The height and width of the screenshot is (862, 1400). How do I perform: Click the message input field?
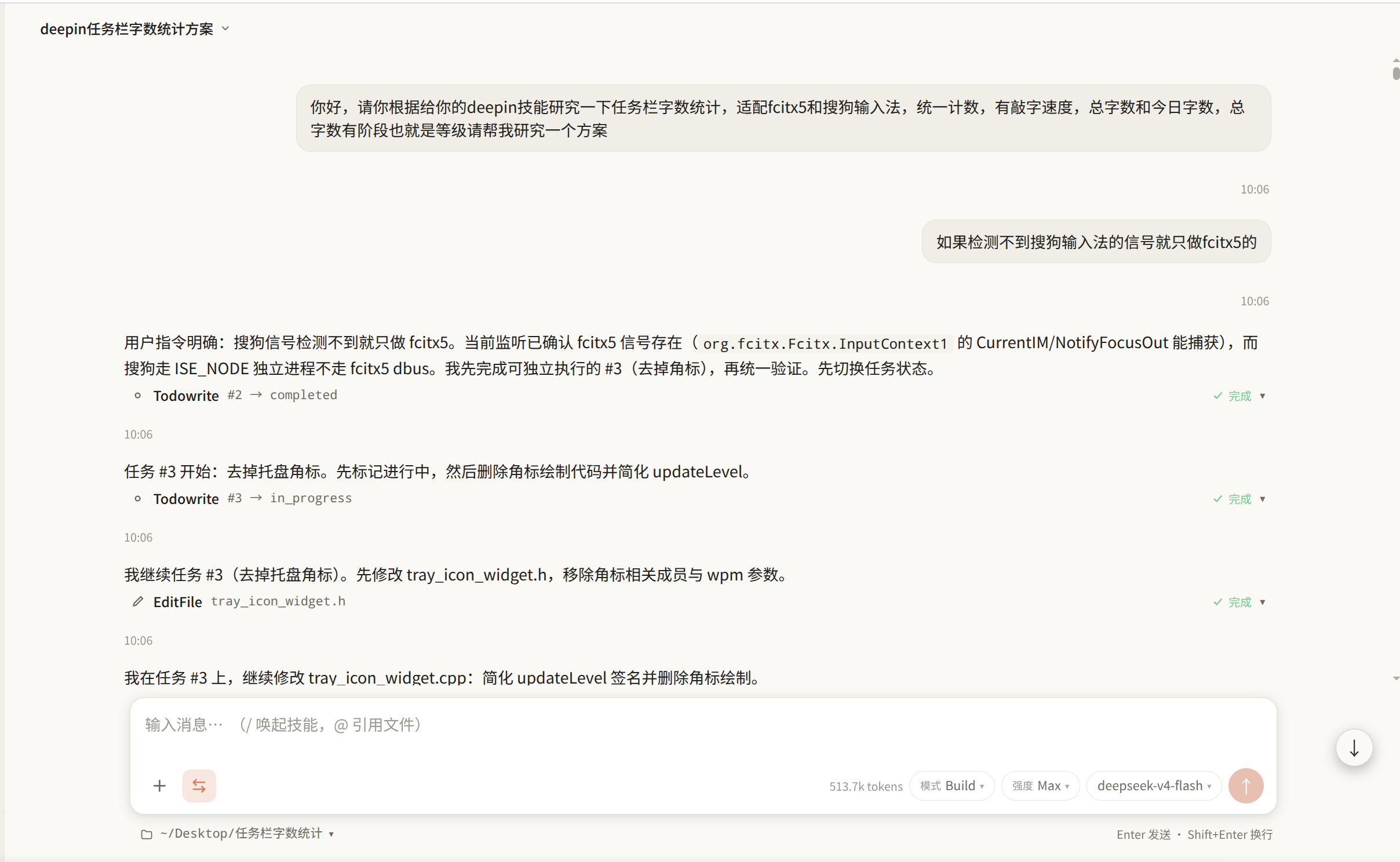point(702,725)
